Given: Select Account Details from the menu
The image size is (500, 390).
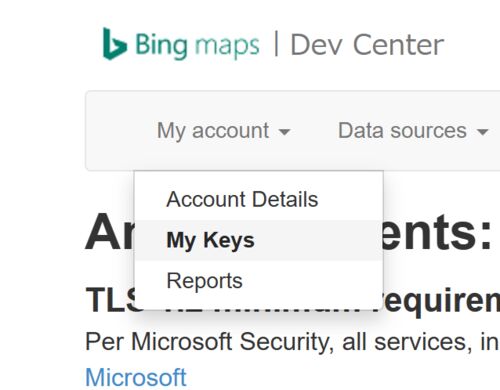Looking at the screenshot, I should coord(259,199).
